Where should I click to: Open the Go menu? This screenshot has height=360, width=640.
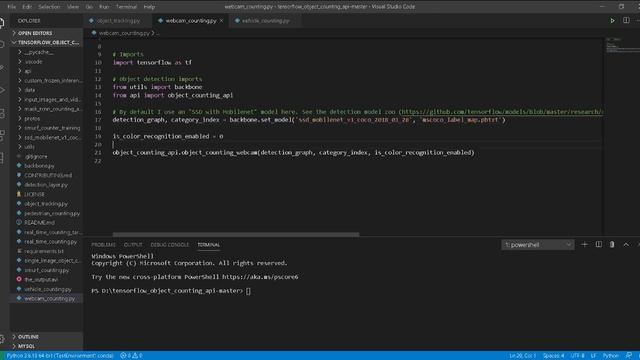click(x=89, y=7)
